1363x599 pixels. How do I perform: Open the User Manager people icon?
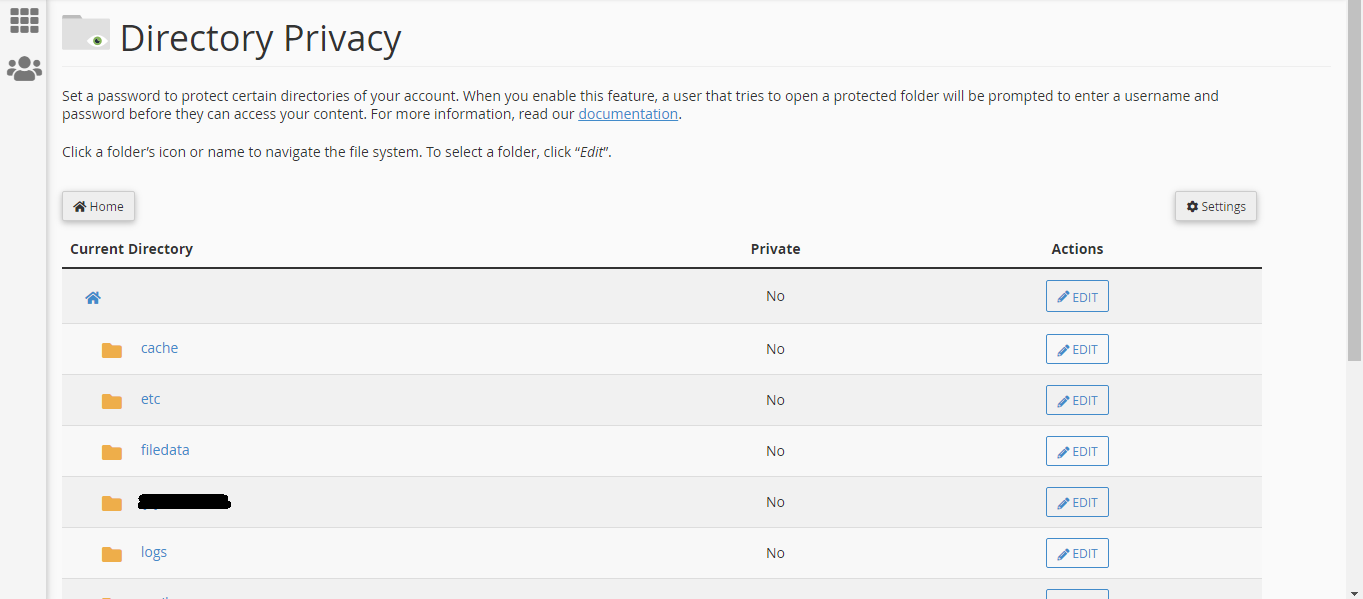(x=24, y=69)
